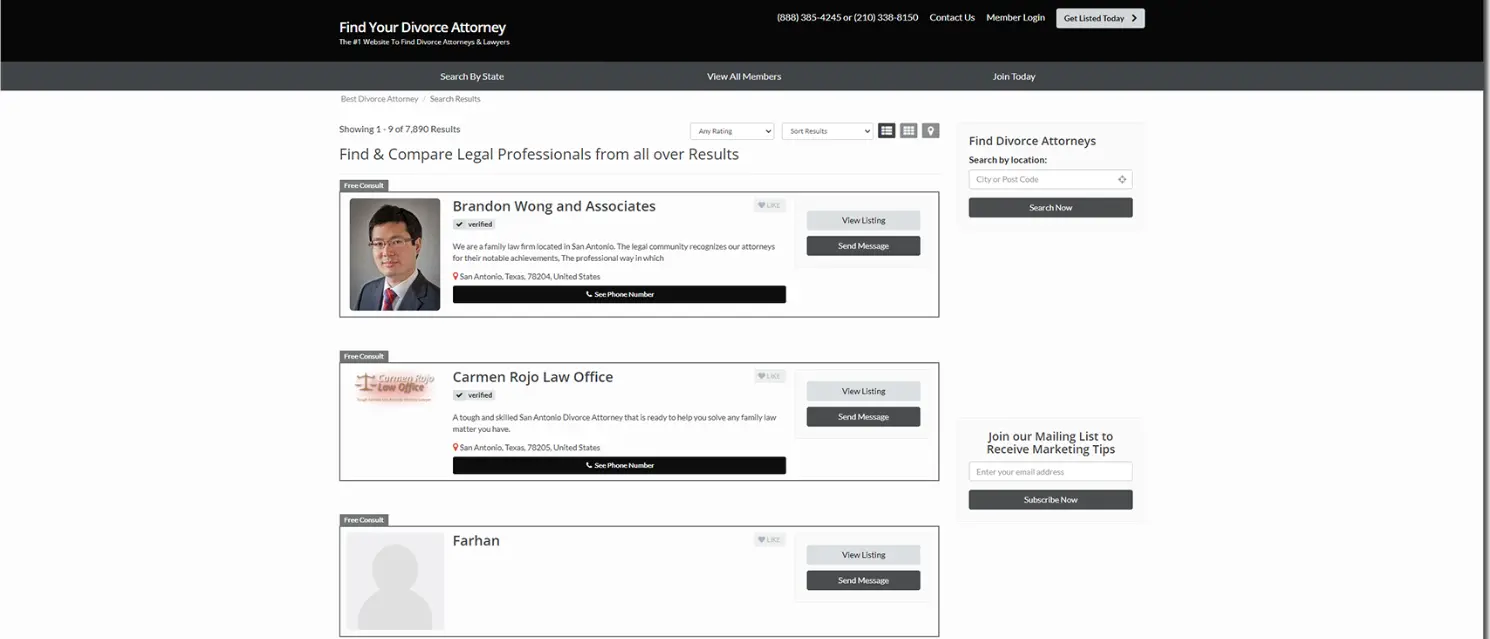Click the Contact Us link
This screenshot has width=1490, height=639.
coord(952,18)
